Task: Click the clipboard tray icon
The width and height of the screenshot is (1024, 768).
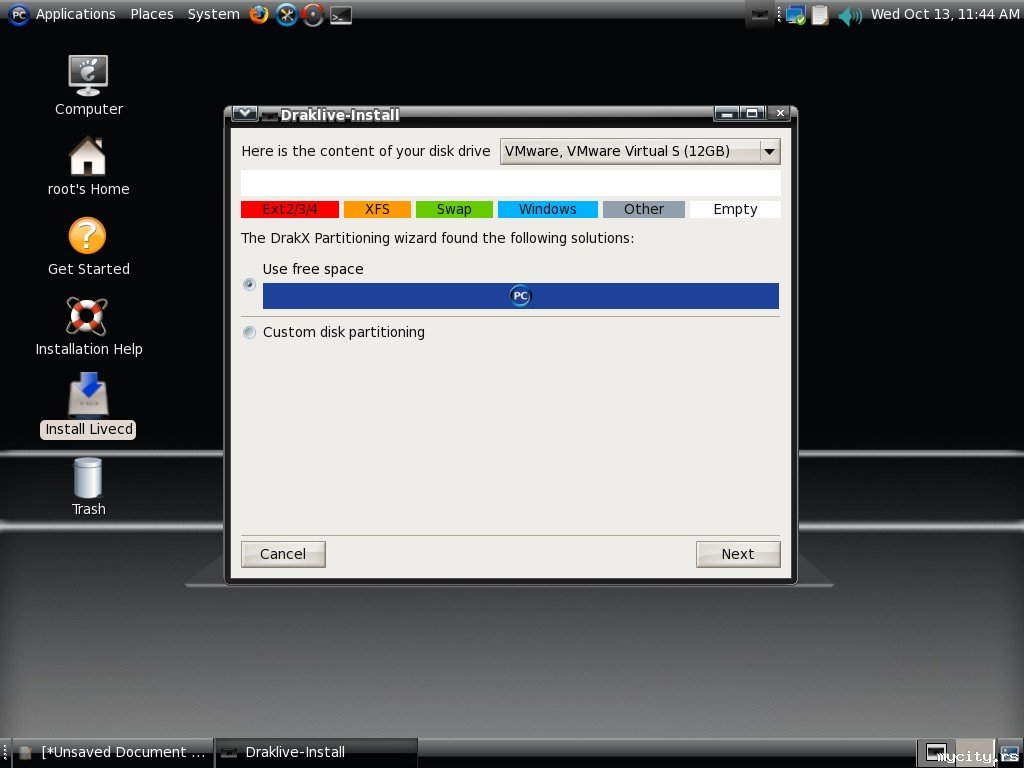Action: tap(820, 14)
